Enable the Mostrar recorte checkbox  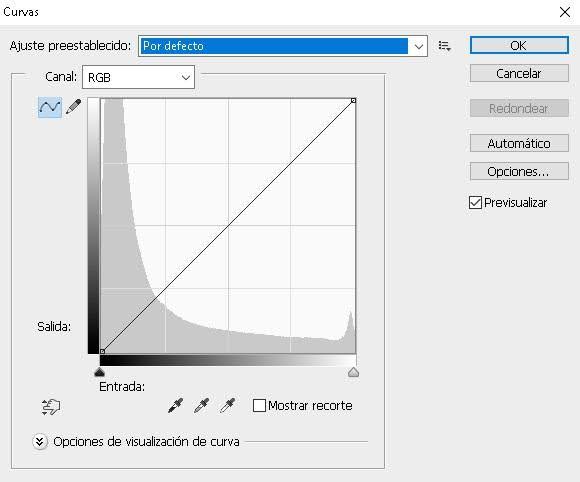point(259,405)
